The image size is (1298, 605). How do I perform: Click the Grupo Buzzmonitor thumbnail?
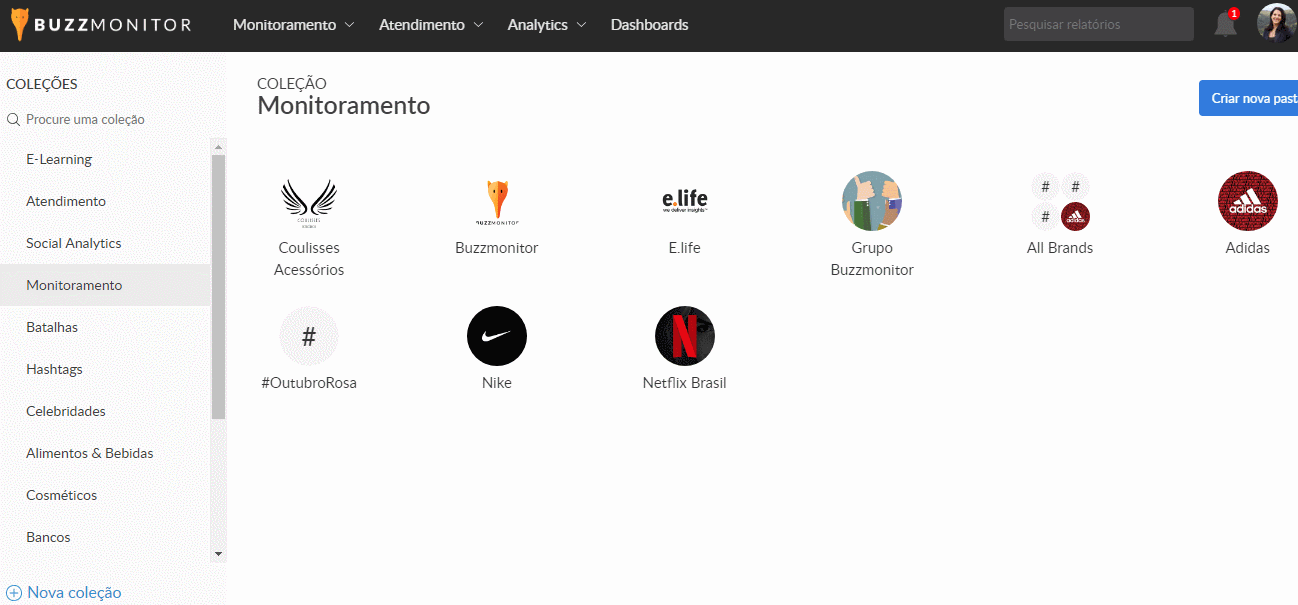pyautogui.click(x=872, y=201)
